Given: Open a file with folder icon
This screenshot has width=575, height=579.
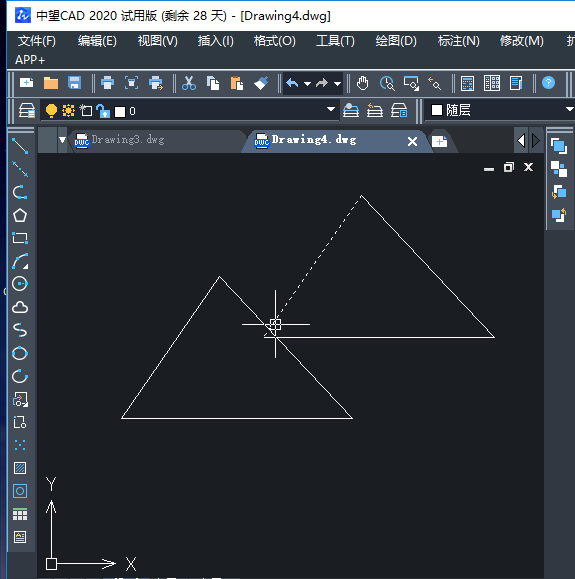Looking at the screenshot, I should pyautogui.click(x=51, y=83).
